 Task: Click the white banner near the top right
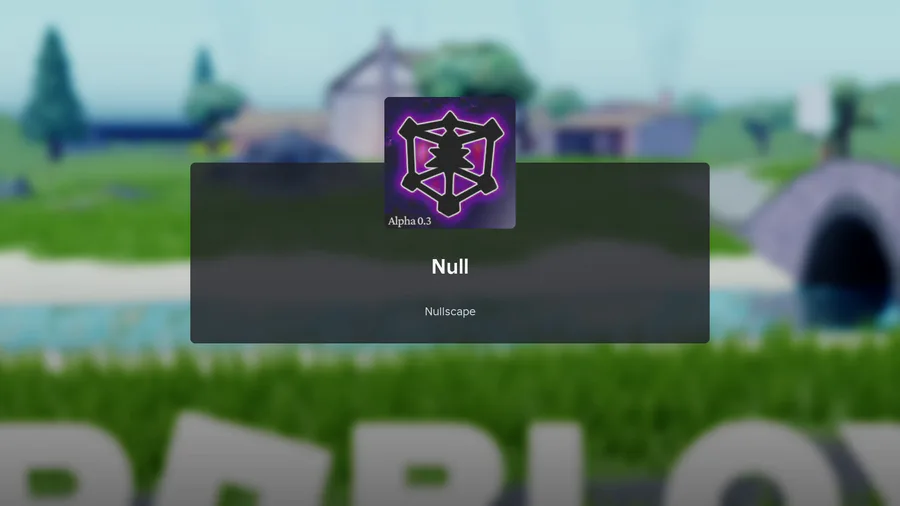[x=813, y=108]
